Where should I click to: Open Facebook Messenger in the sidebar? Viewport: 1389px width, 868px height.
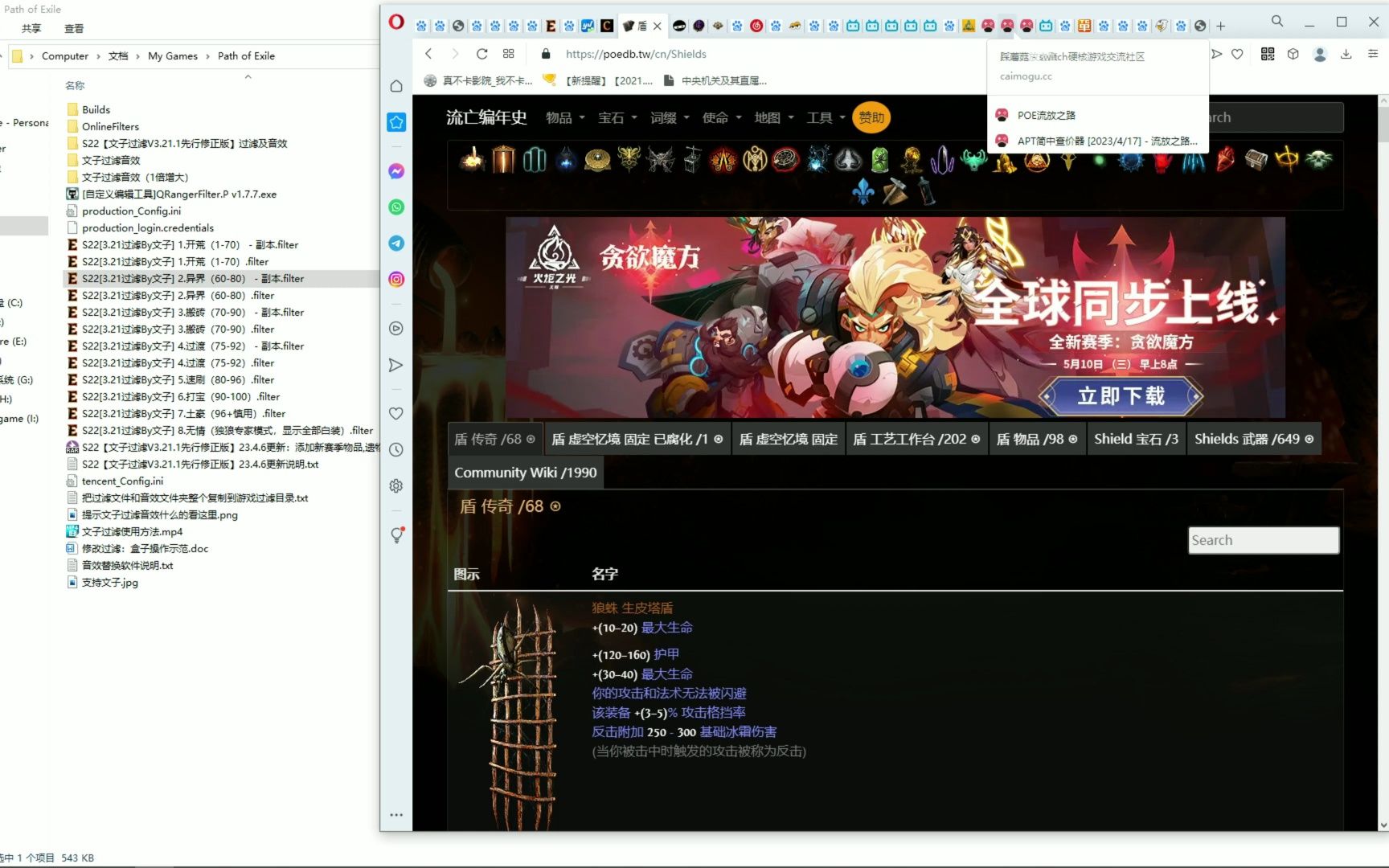point(396,171)
